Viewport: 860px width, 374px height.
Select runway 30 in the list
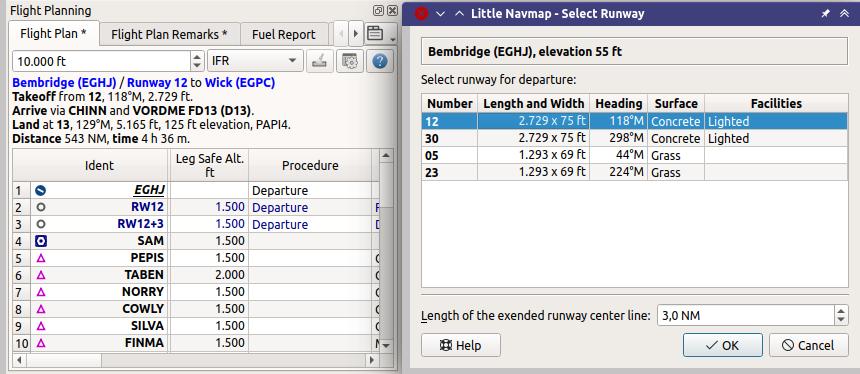click(635, 138)
